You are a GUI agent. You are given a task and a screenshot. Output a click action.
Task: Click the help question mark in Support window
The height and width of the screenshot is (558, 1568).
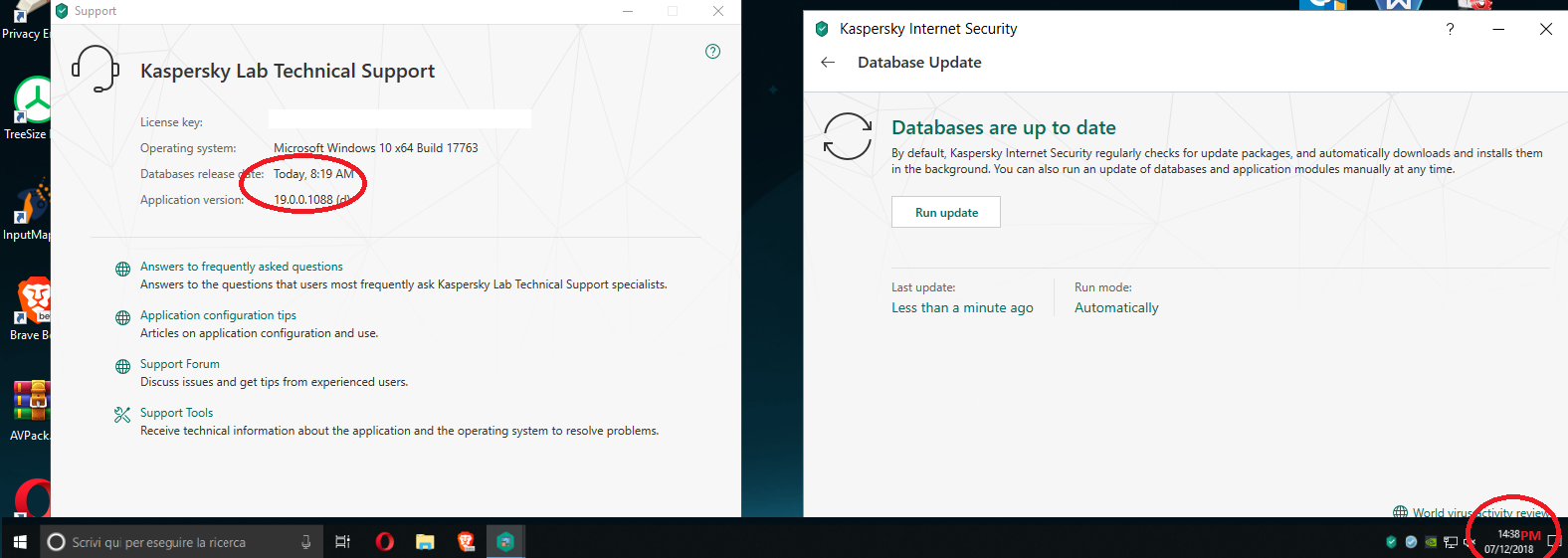pyautogui.click(x=712, y=52)
